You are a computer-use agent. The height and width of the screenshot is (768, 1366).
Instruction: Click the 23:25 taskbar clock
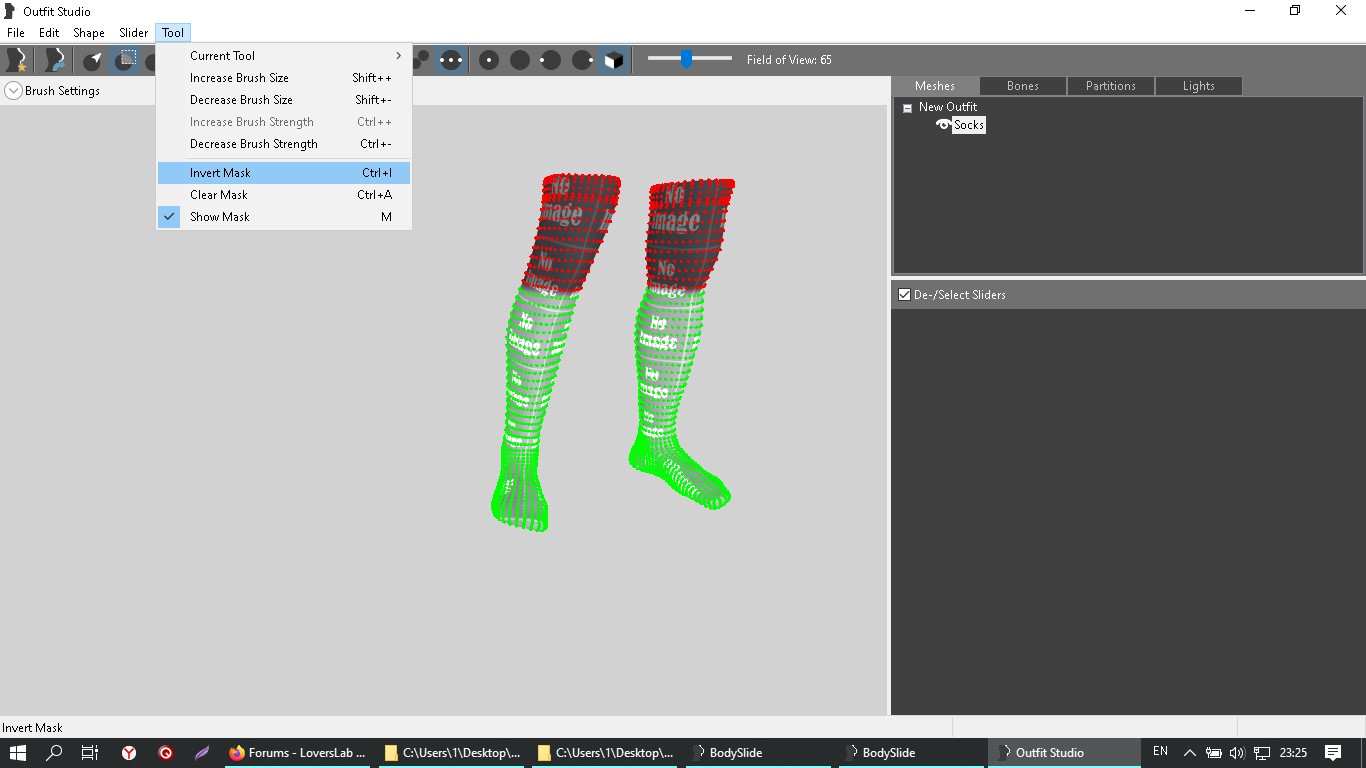pyautogui.click(x=1293, y=753)
